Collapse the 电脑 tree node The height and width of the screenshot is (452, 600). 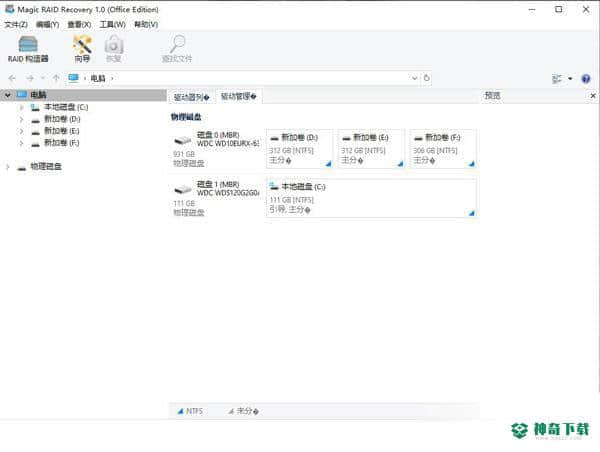coord(8,95)
